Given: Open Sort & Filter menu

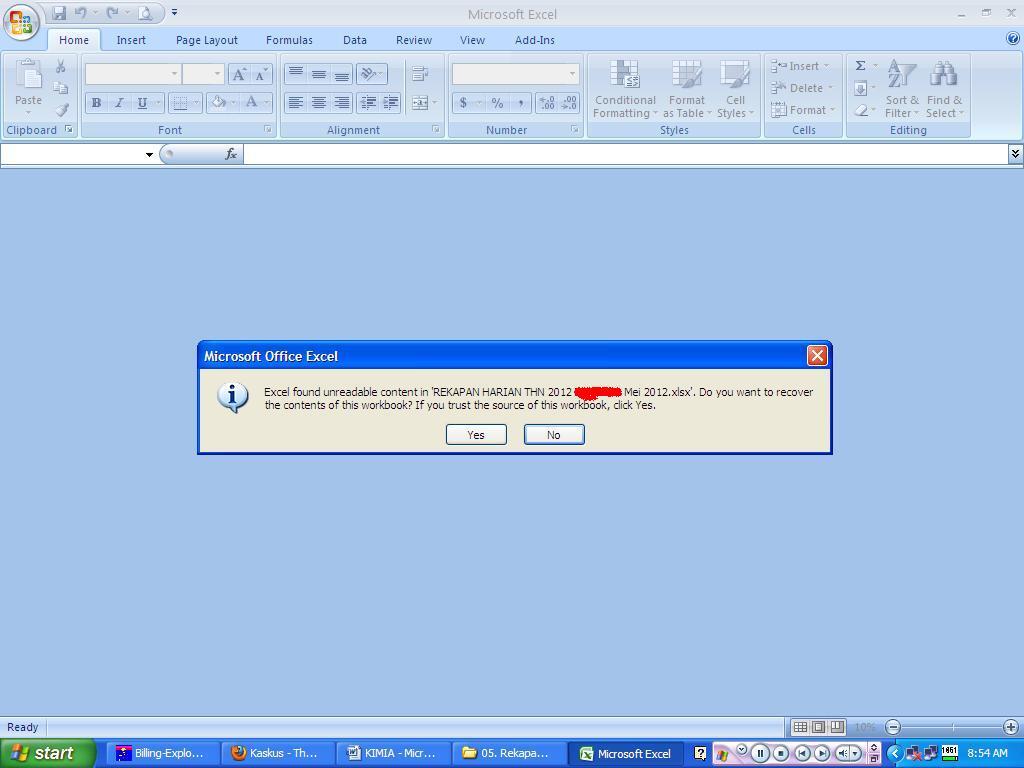Looking at the screenshot, I should click(902, 89).
